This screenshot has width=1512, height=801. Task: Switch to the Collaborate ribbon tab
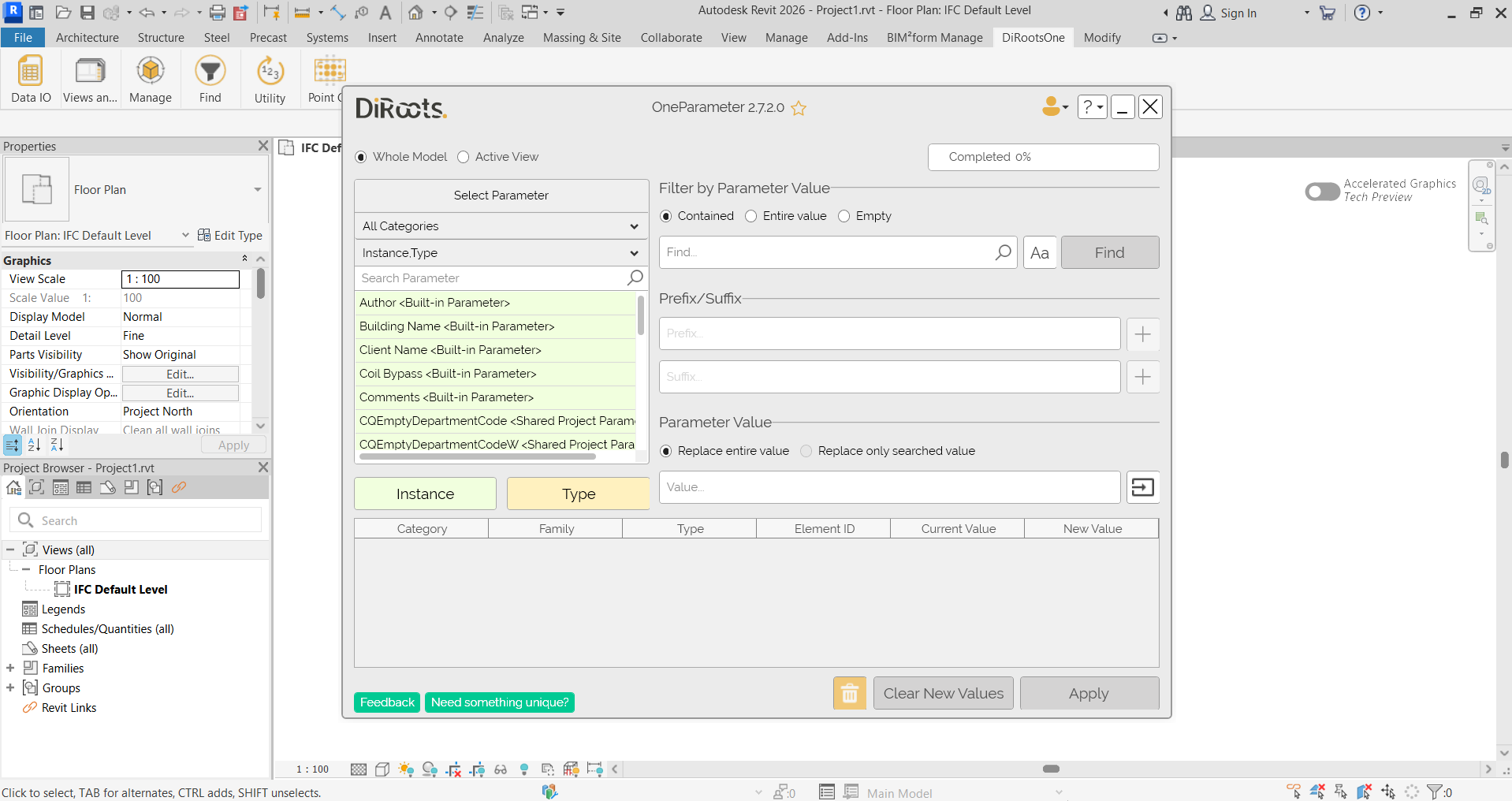coord(671,37)
